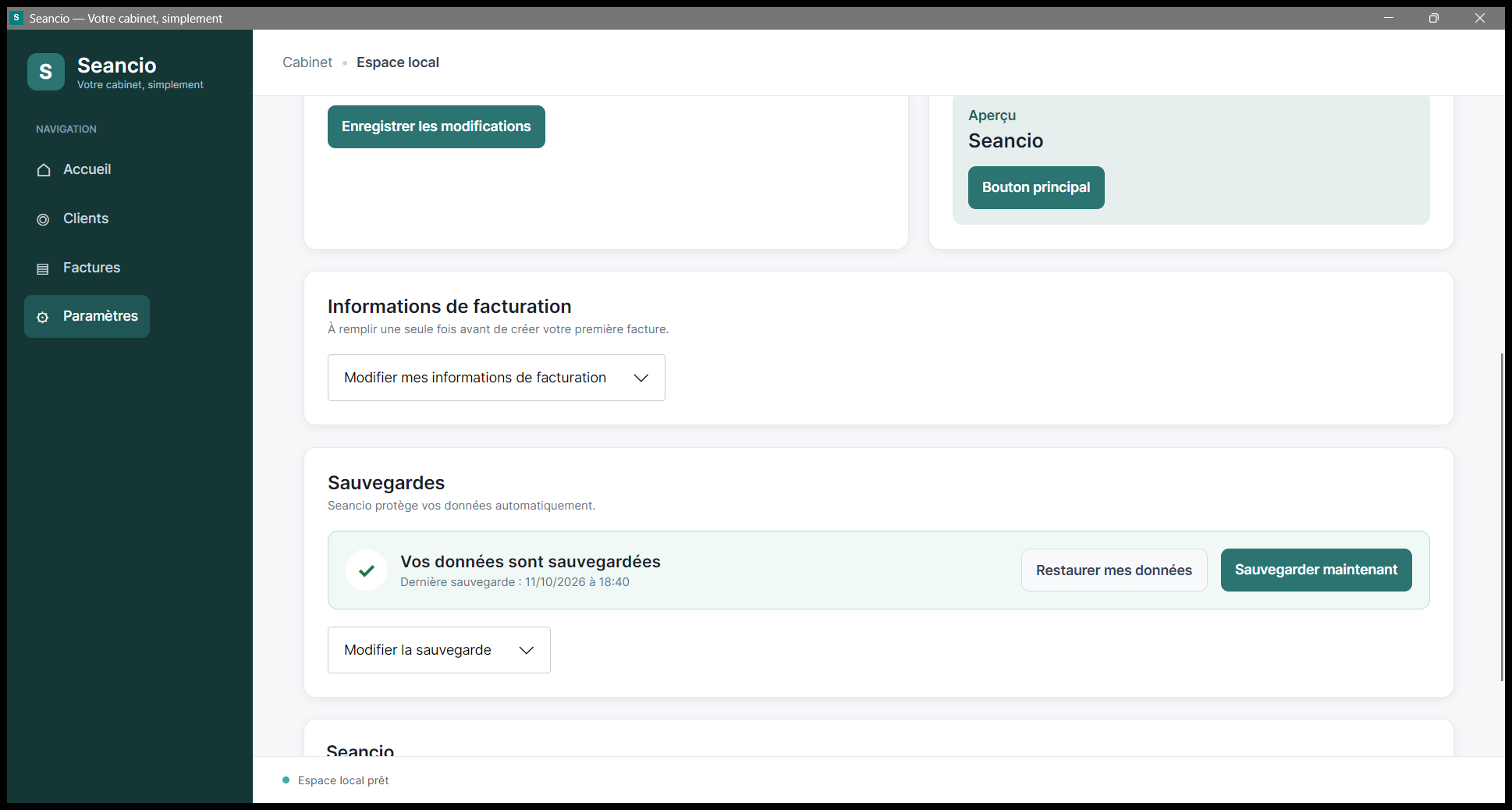
Task: Click the vertical scrollbar thumb
Action: (1502, 517)
